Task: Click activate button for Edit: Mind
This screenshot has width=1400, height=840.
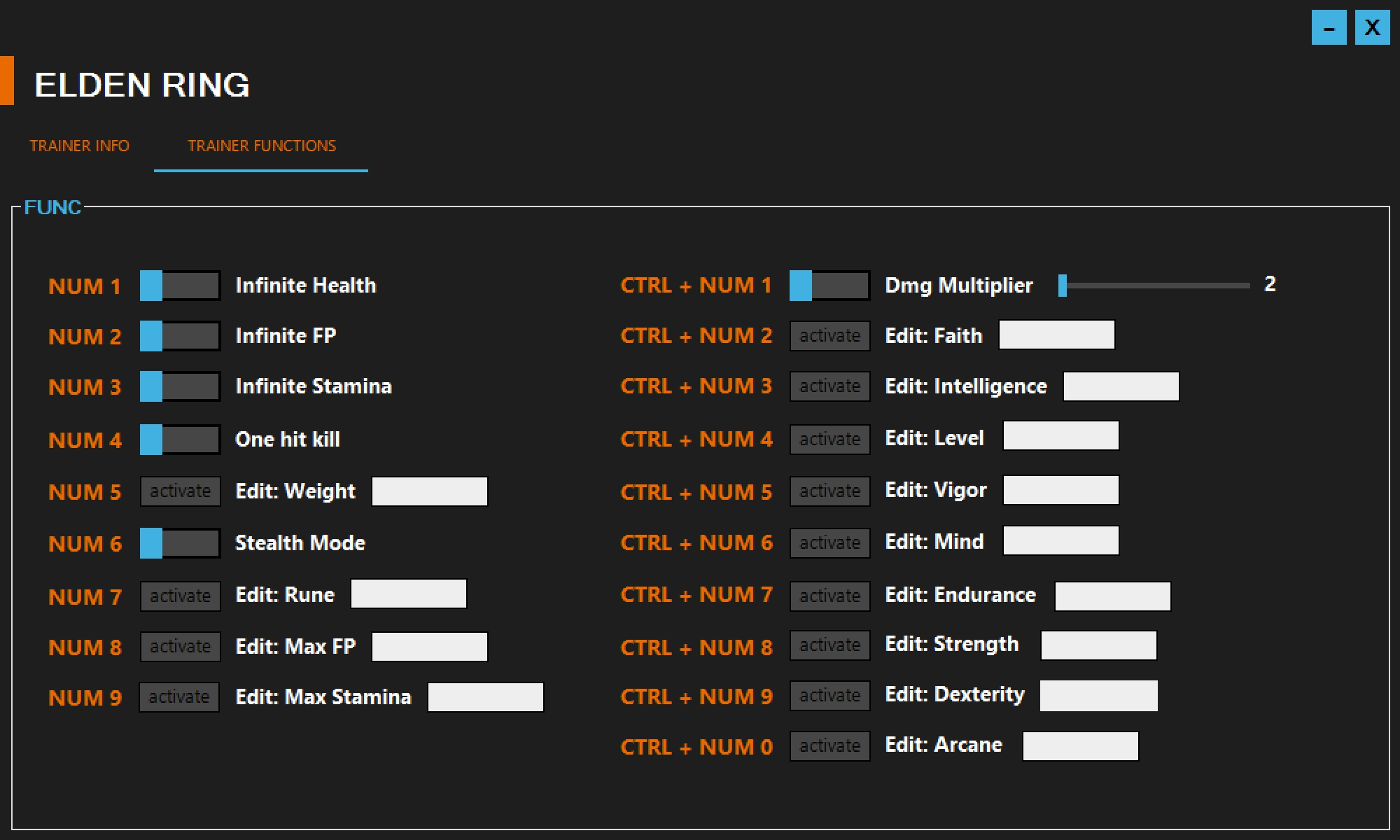Action: (x=830, y=543)
